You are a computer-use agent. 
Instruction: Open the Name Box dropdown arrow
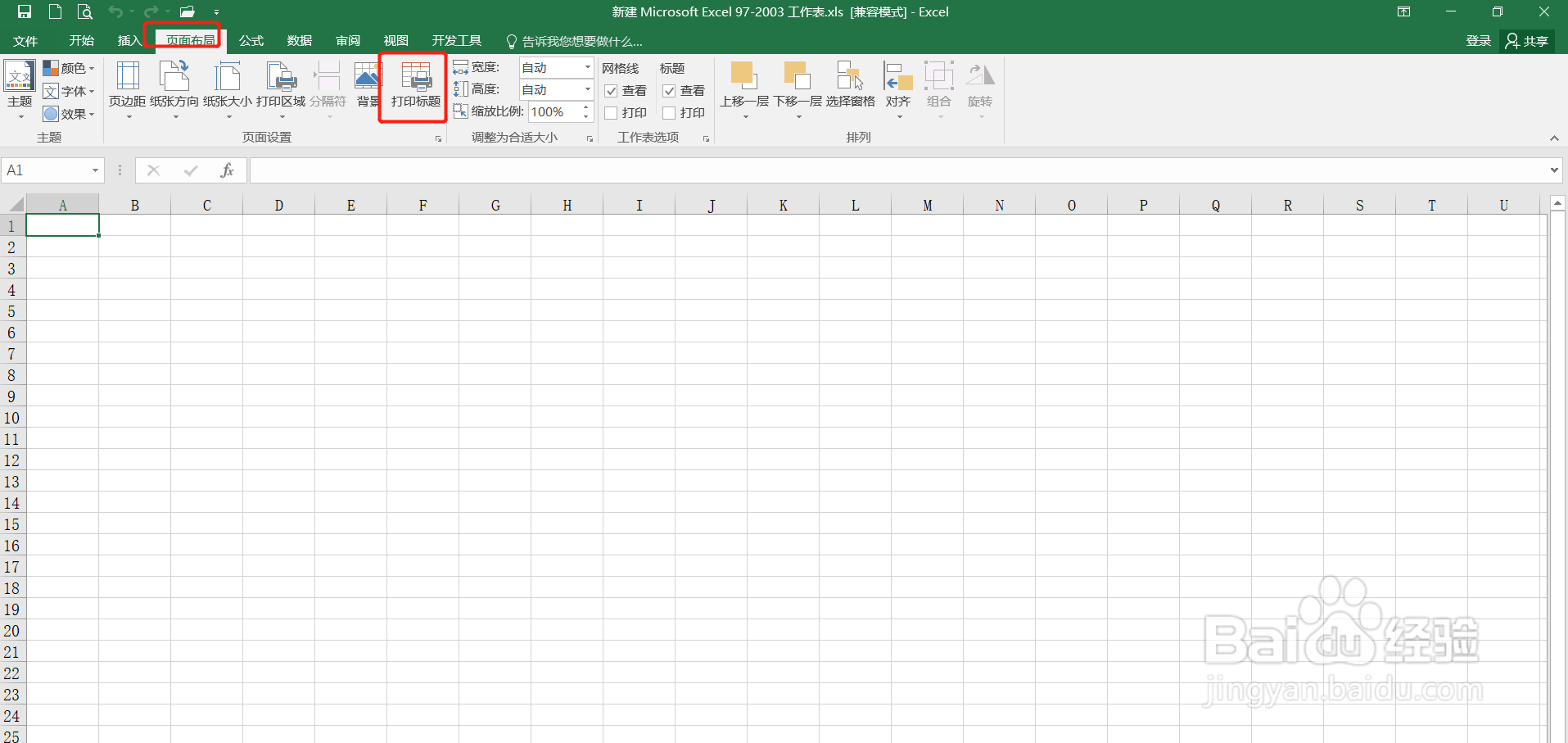[x=95, y=170]
